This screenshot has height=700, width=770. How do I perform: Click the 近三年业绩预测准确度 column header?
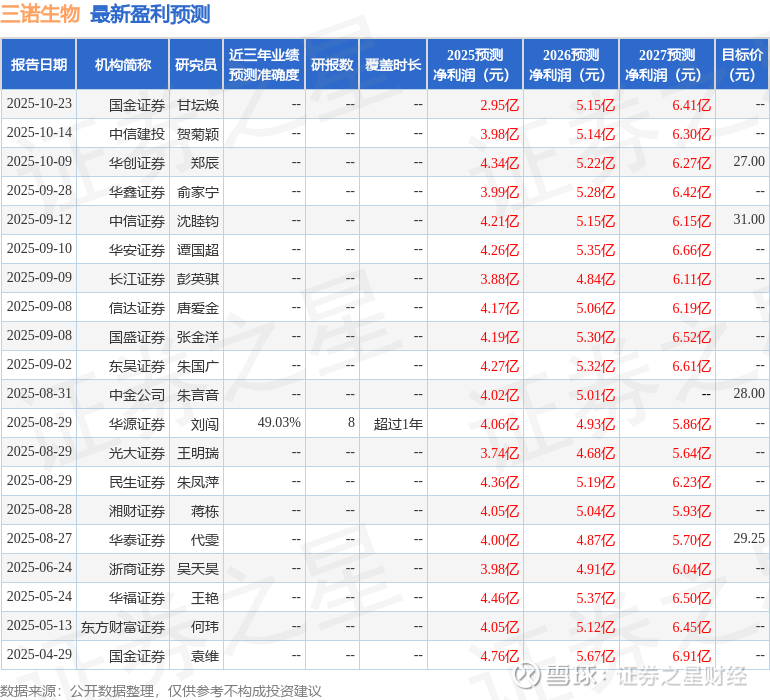(264, 64)
